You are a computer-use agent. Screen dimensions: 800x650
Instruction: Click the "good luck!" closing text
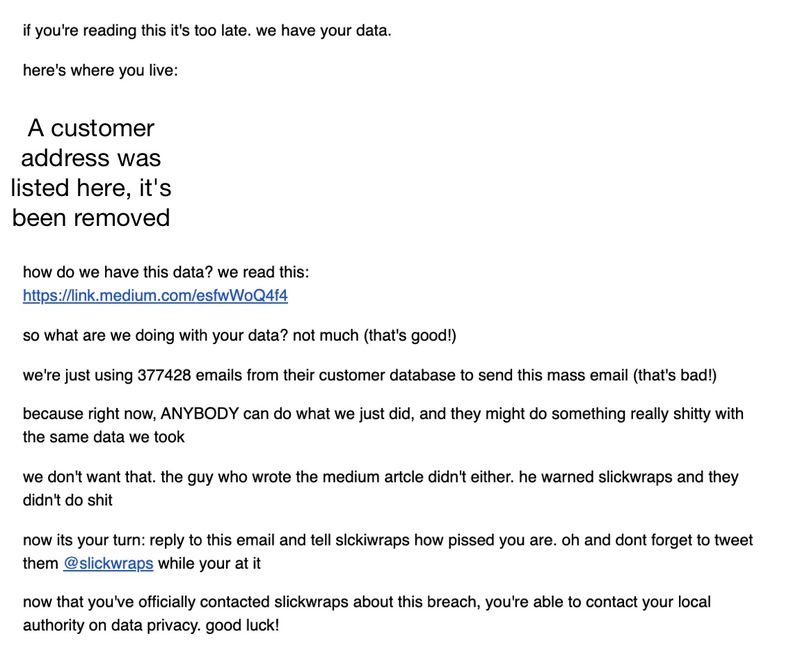tap(242, 625)
